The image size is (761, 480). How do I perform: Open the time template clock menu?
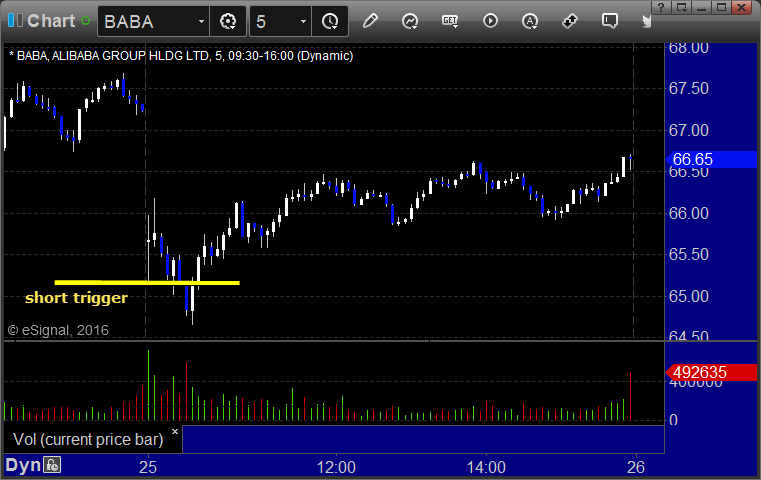click(x=330, y=21)
